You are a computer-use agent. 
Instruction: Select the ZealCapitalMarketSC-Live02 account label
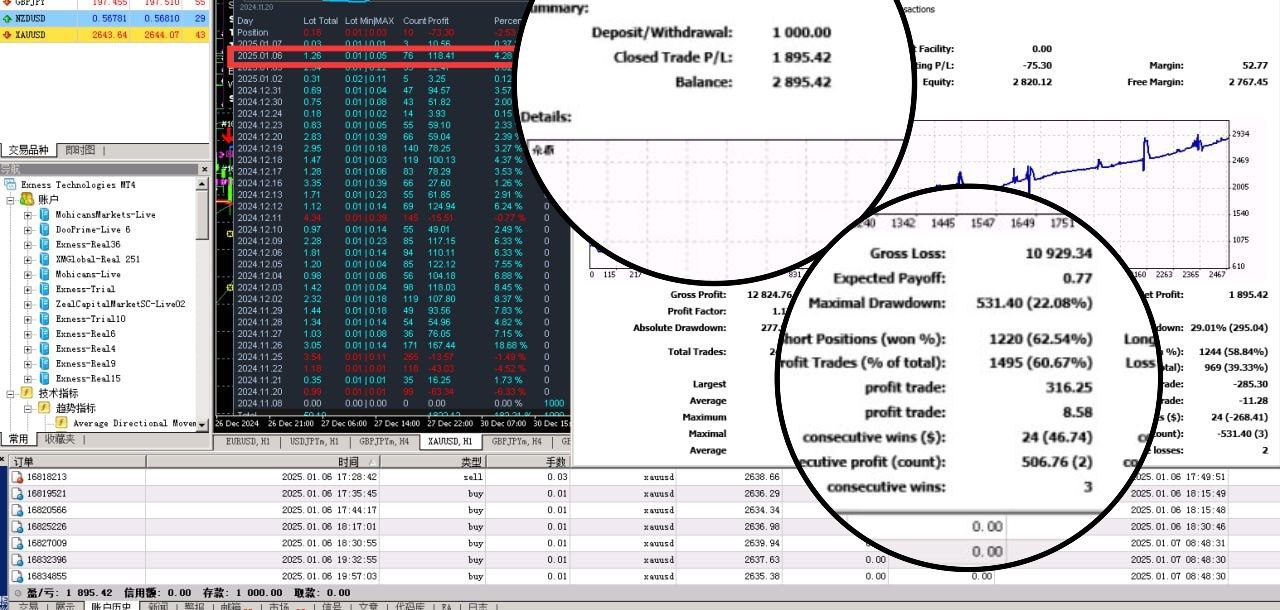click(x=120, y=304)
